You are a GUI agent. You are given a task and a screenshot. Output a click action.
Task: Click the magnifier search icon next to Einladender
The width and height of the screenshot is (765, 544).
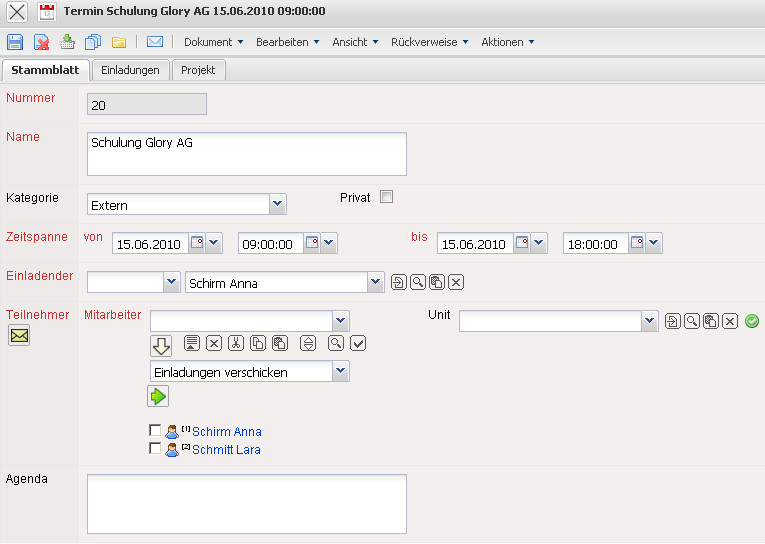click(417, 283)
